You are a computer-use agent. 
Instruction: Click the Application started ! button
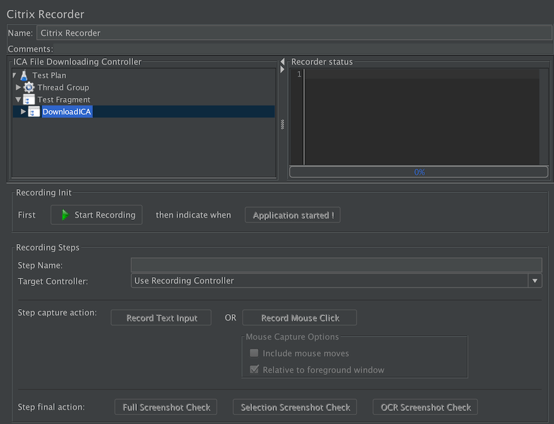[x=293, y=215]
